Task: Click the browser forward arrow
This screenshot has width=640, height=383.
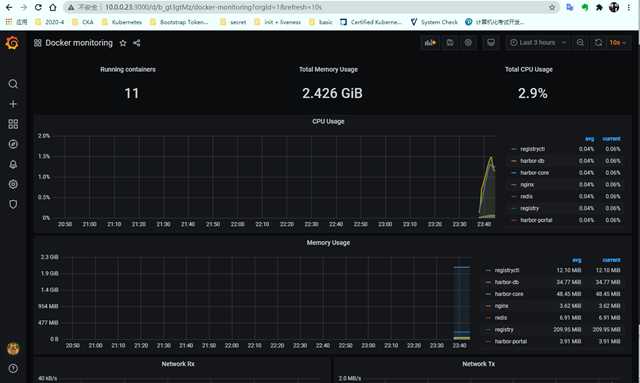Action: [x=24, y=7]
